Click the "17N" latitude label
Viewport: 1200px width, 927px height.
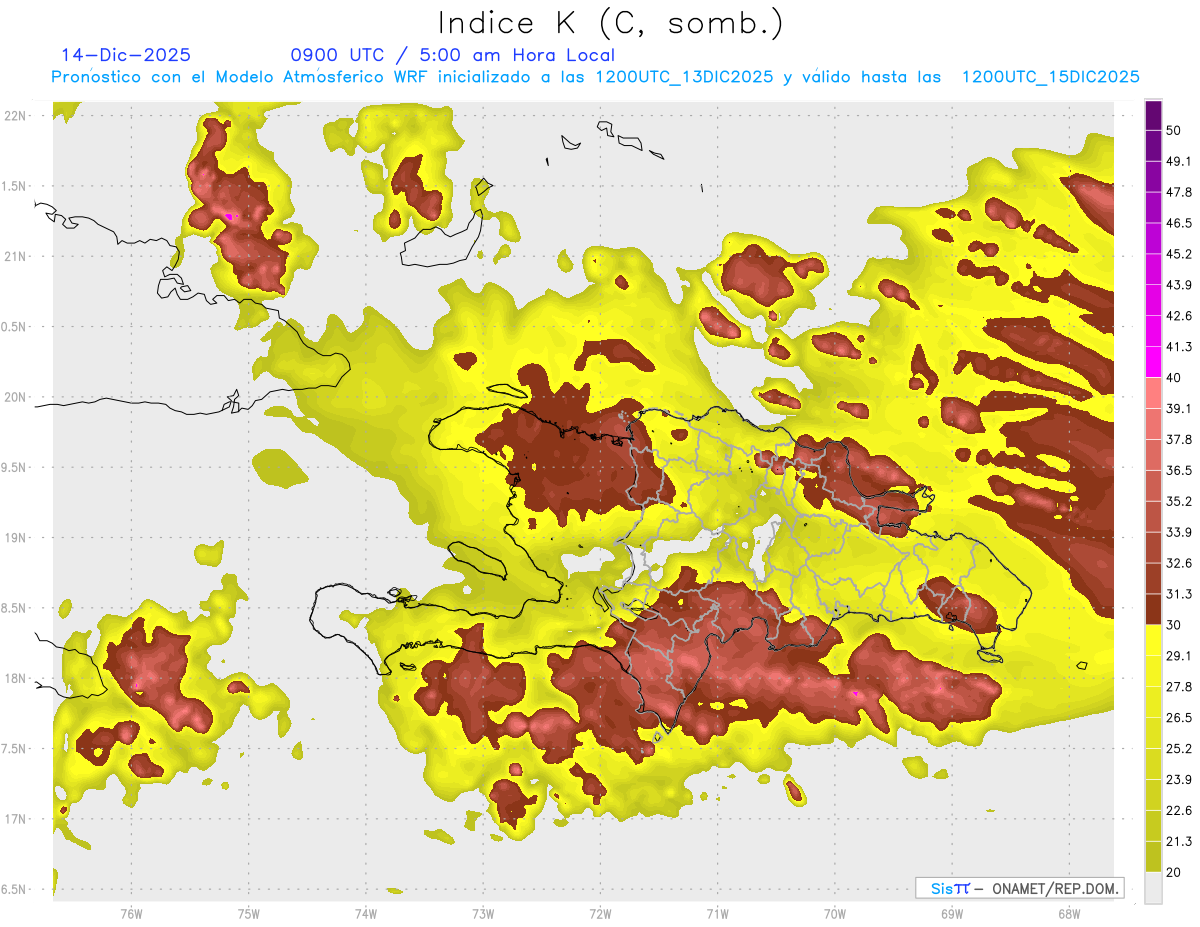pos(15,819)
